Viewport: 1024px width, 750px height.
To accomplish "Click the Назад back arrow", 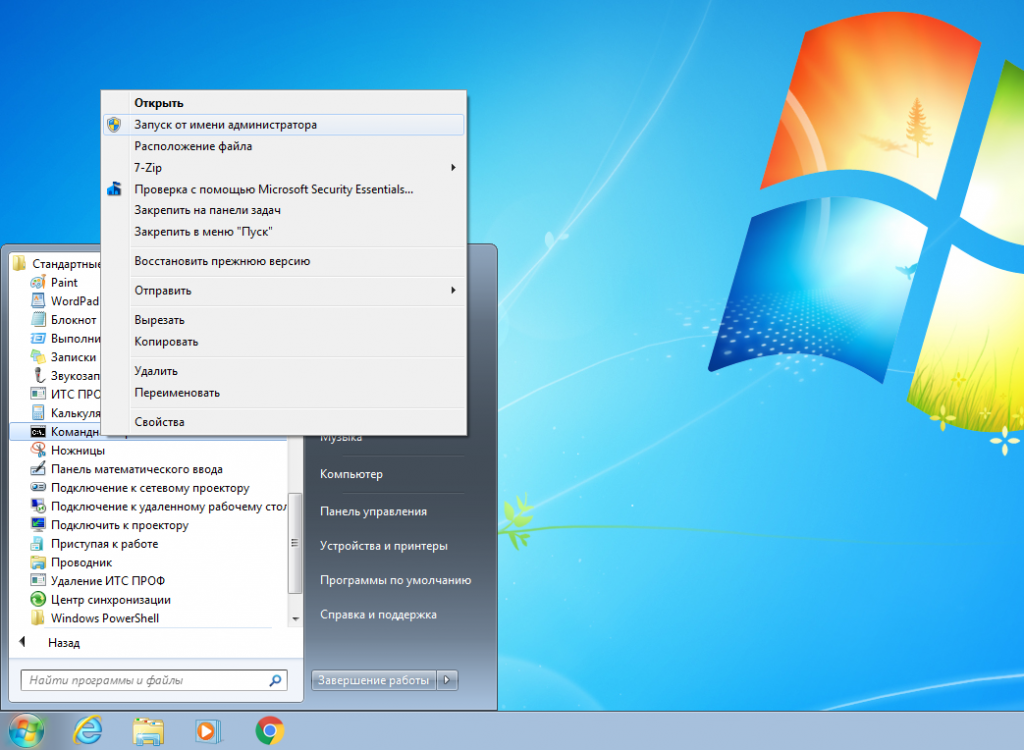I will click(x=22, y=642).
